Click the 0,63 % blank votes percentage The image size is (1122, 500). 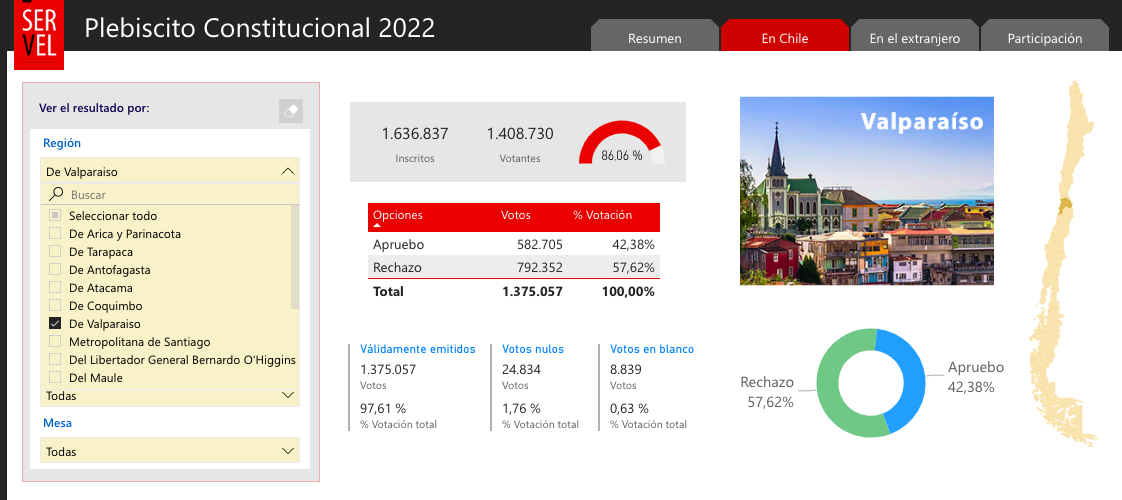[629, 408]
